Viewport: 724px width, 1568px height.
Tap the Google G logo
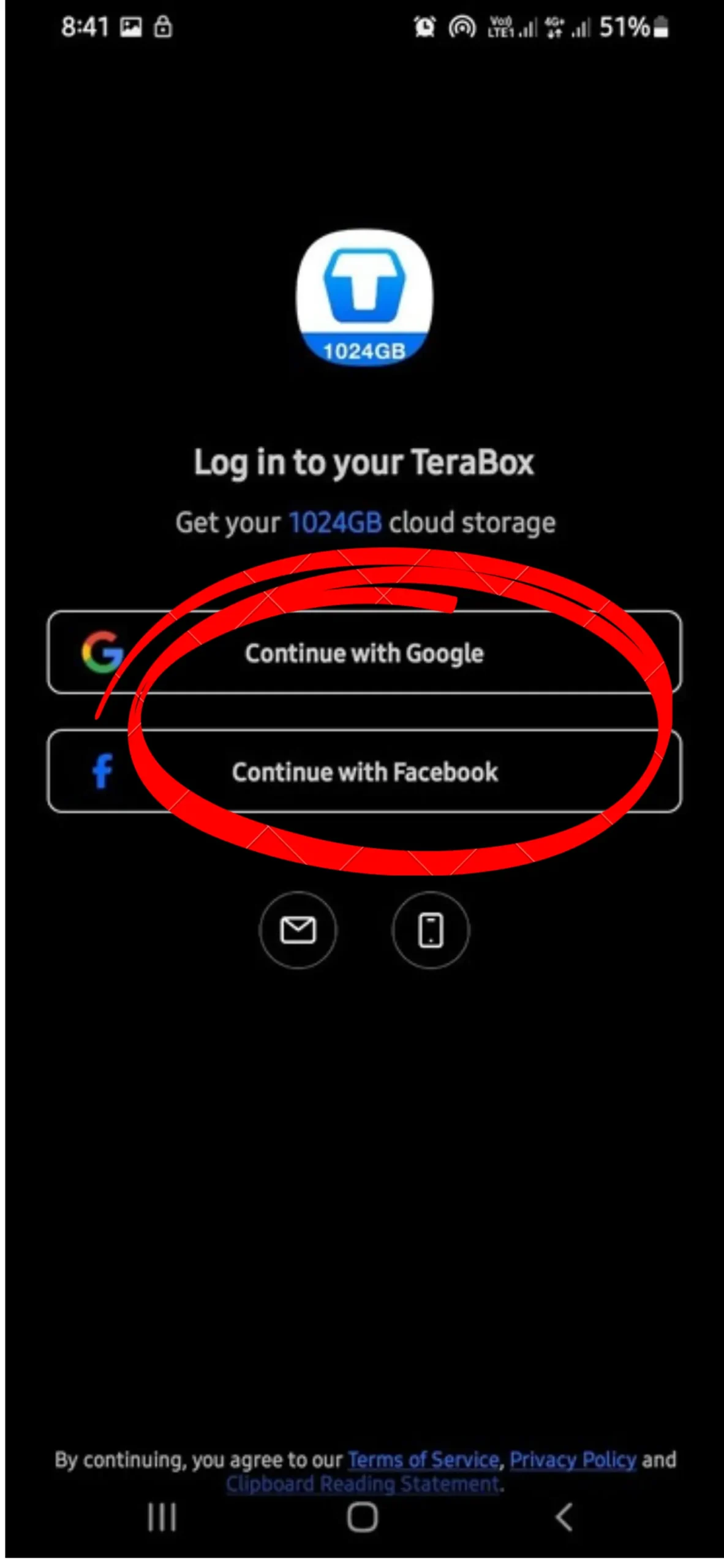(x=102, y=652)
